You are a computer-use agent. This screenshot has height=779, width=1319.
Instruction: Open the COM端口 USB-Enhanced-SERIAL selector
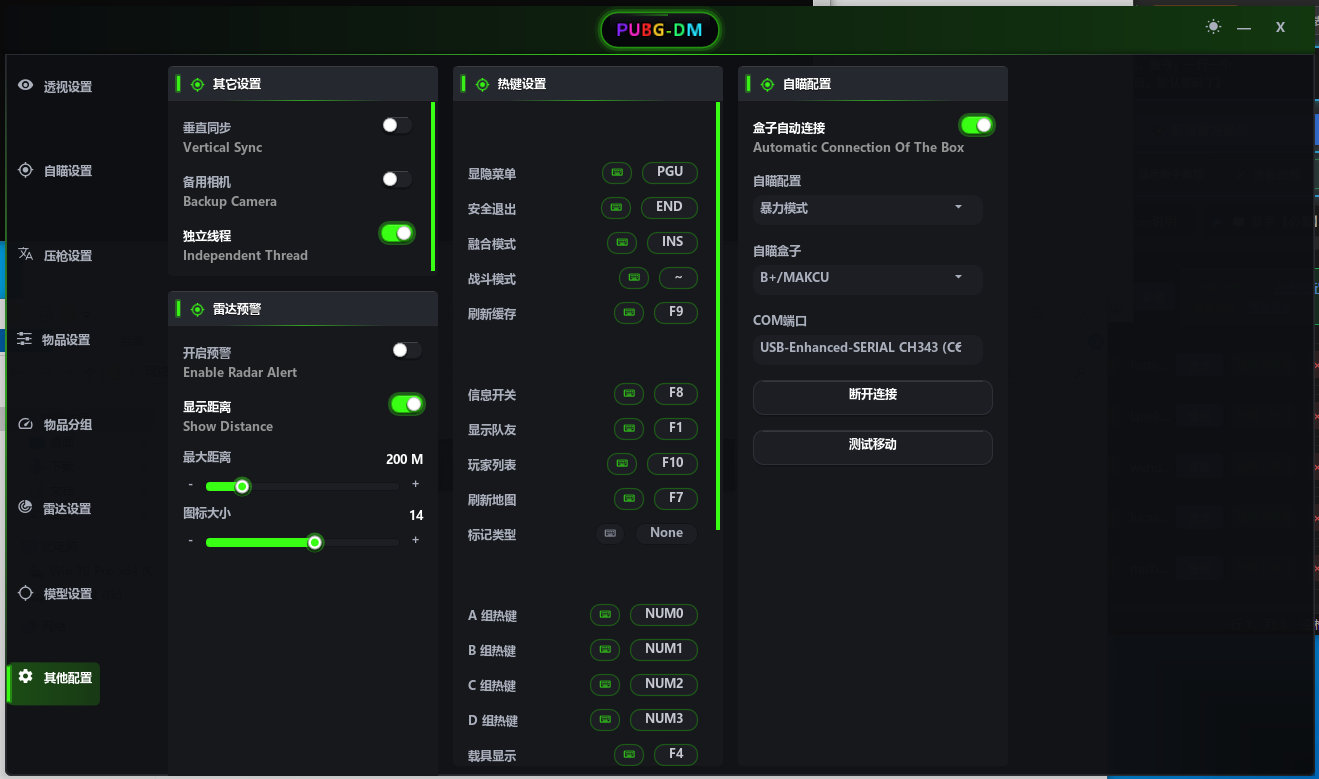[x=867, y=348]
